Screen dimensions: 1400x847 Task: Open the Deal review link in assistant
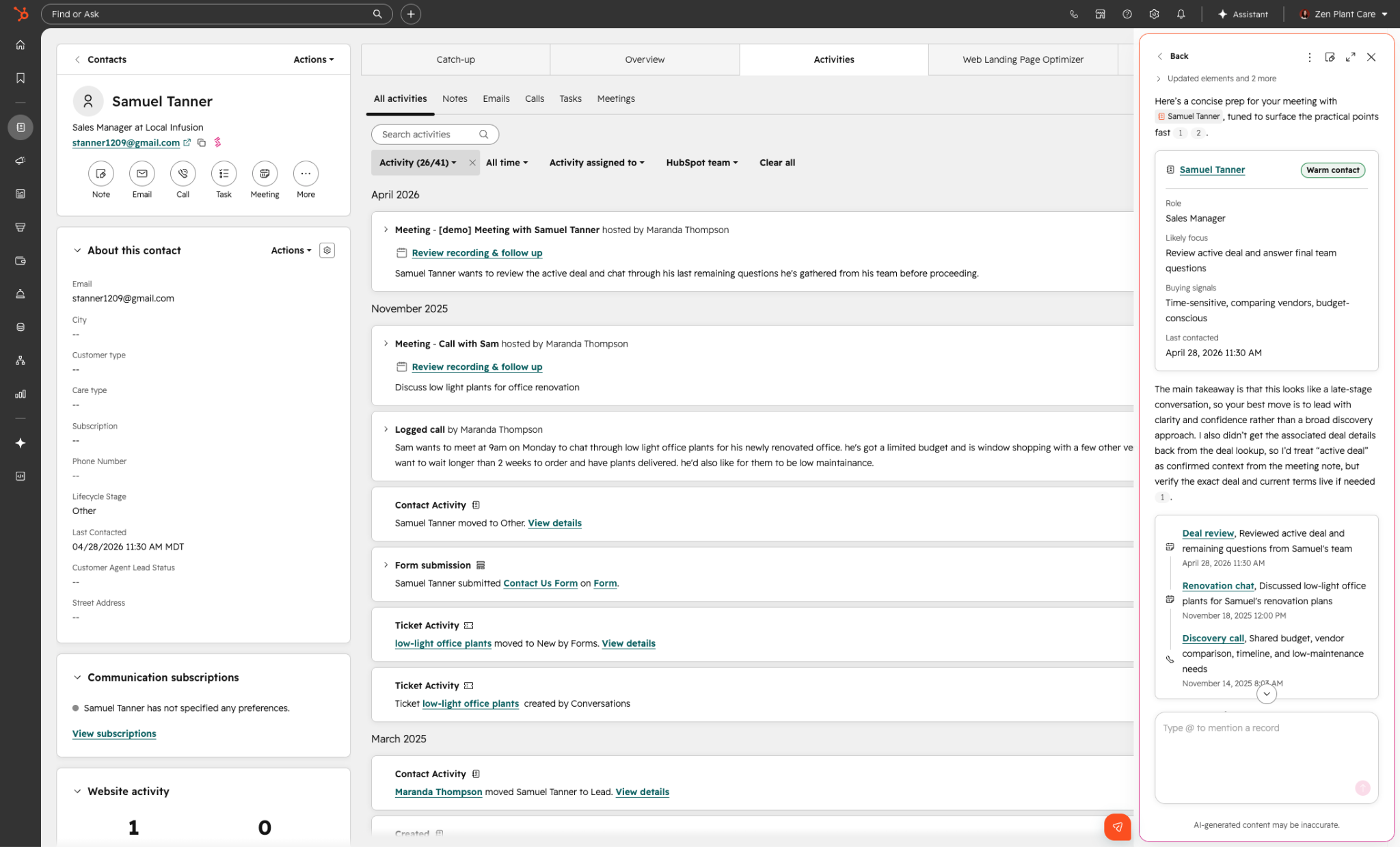tap(1208, 533)
